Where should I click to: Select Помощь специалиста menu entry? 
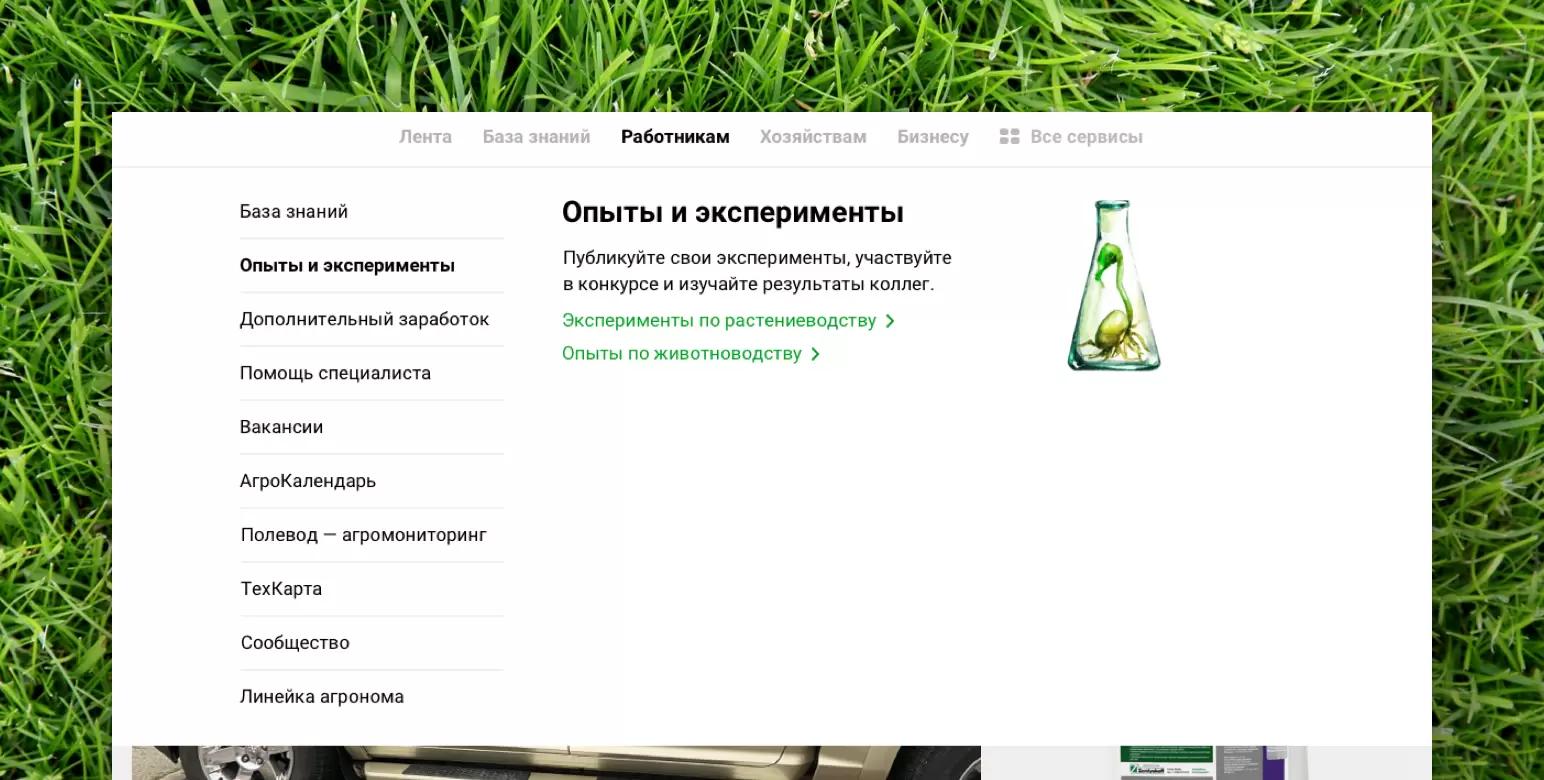[x=335, y=374]
